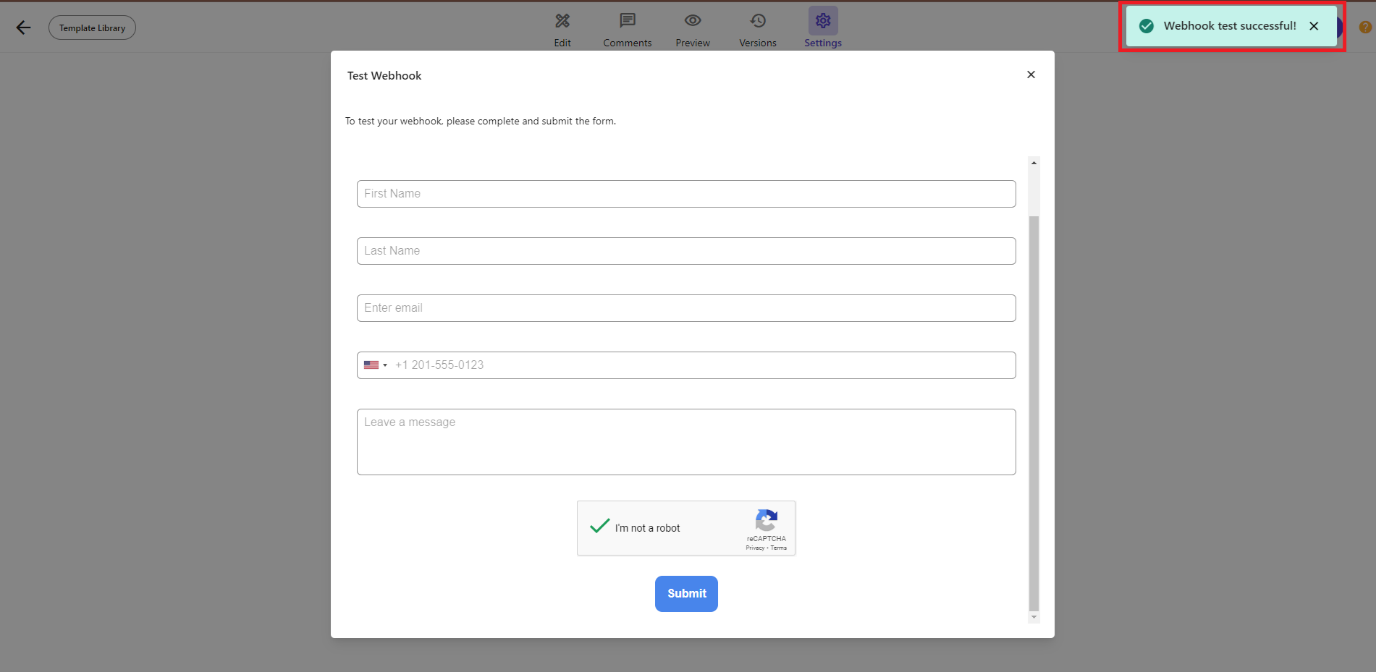1376x672 pixels.
Task: Click the orange help question icon
Action: point(1365,27)
